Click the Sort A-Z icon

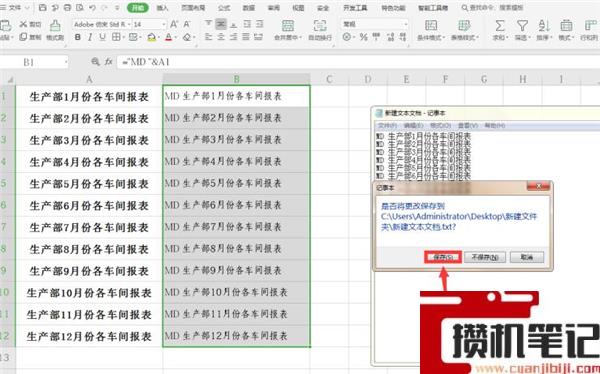[x=544, y=26]
